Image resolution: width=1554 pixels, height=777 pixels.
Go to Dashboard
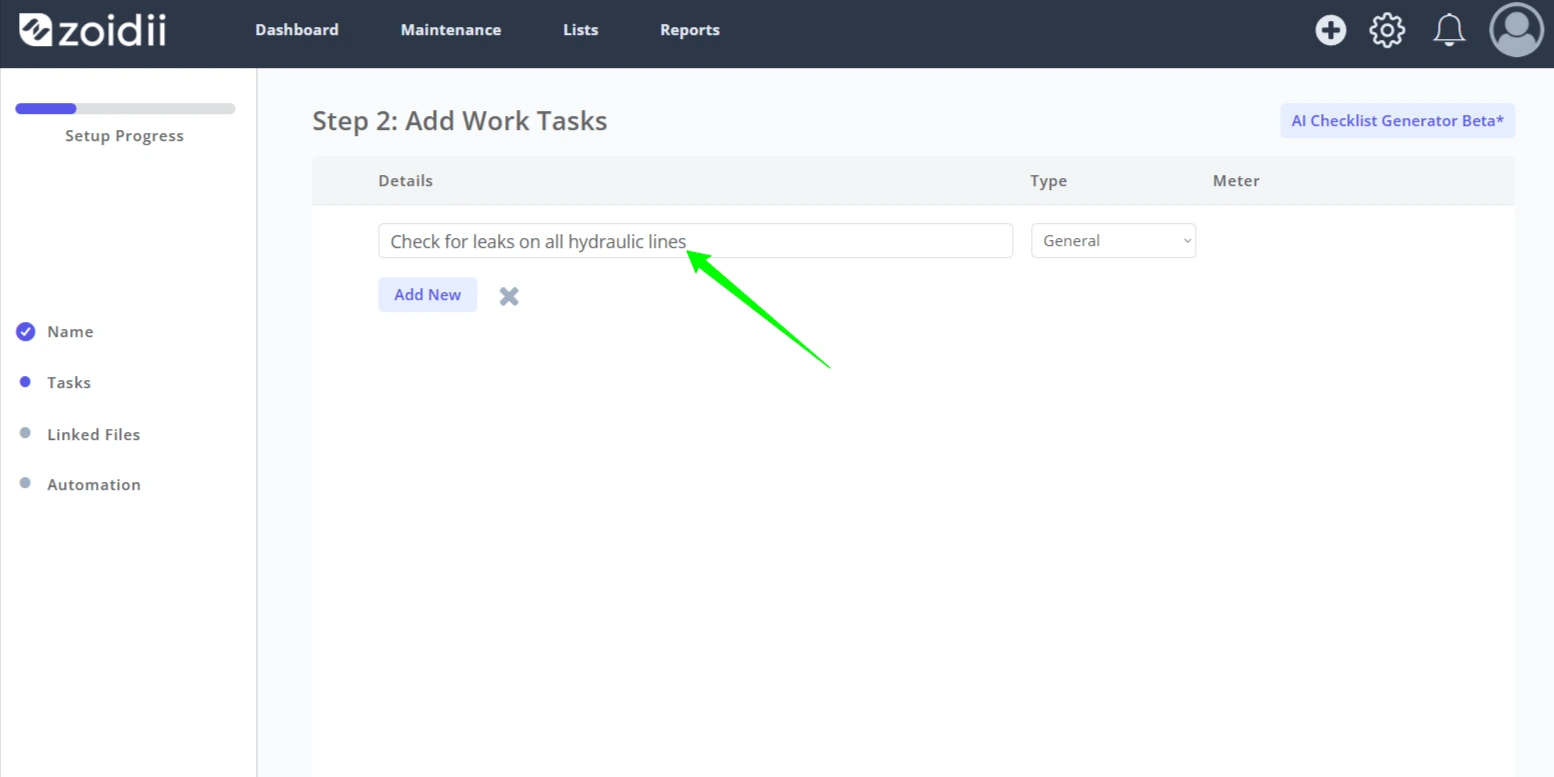click(x=297, y=30)
